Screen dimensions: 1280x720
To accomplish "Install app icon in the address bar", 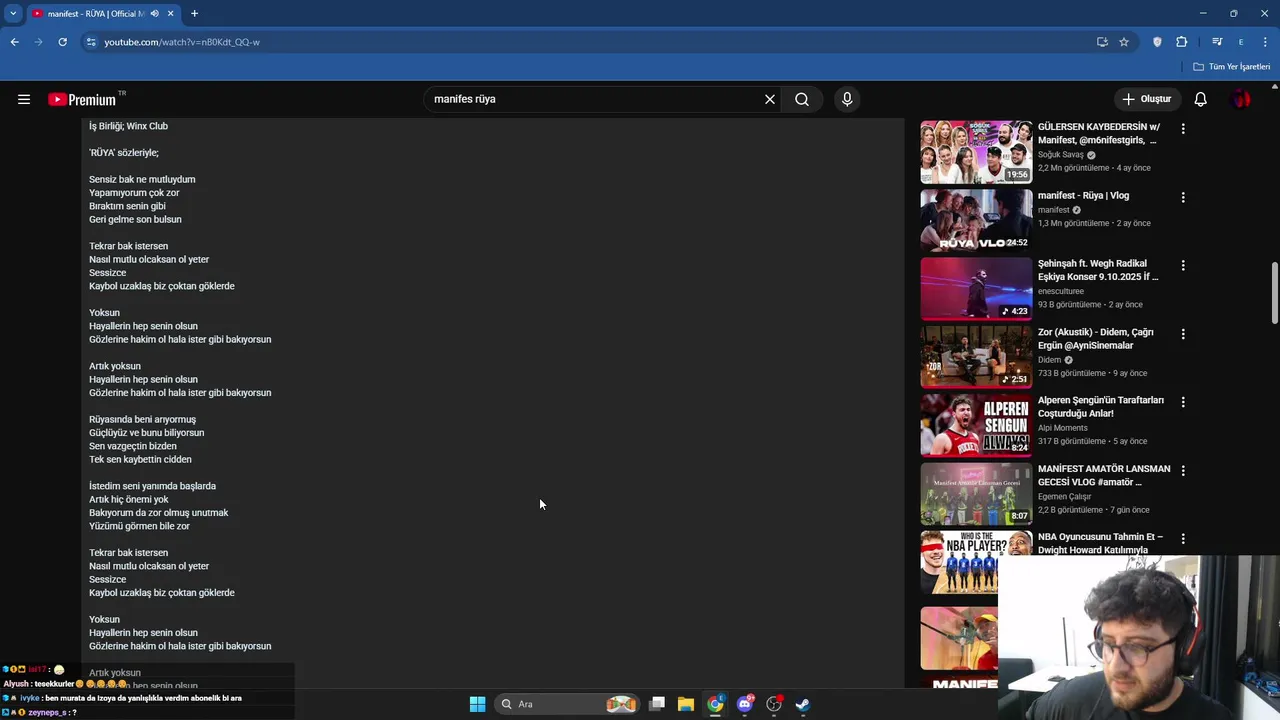I will 1102,42.
